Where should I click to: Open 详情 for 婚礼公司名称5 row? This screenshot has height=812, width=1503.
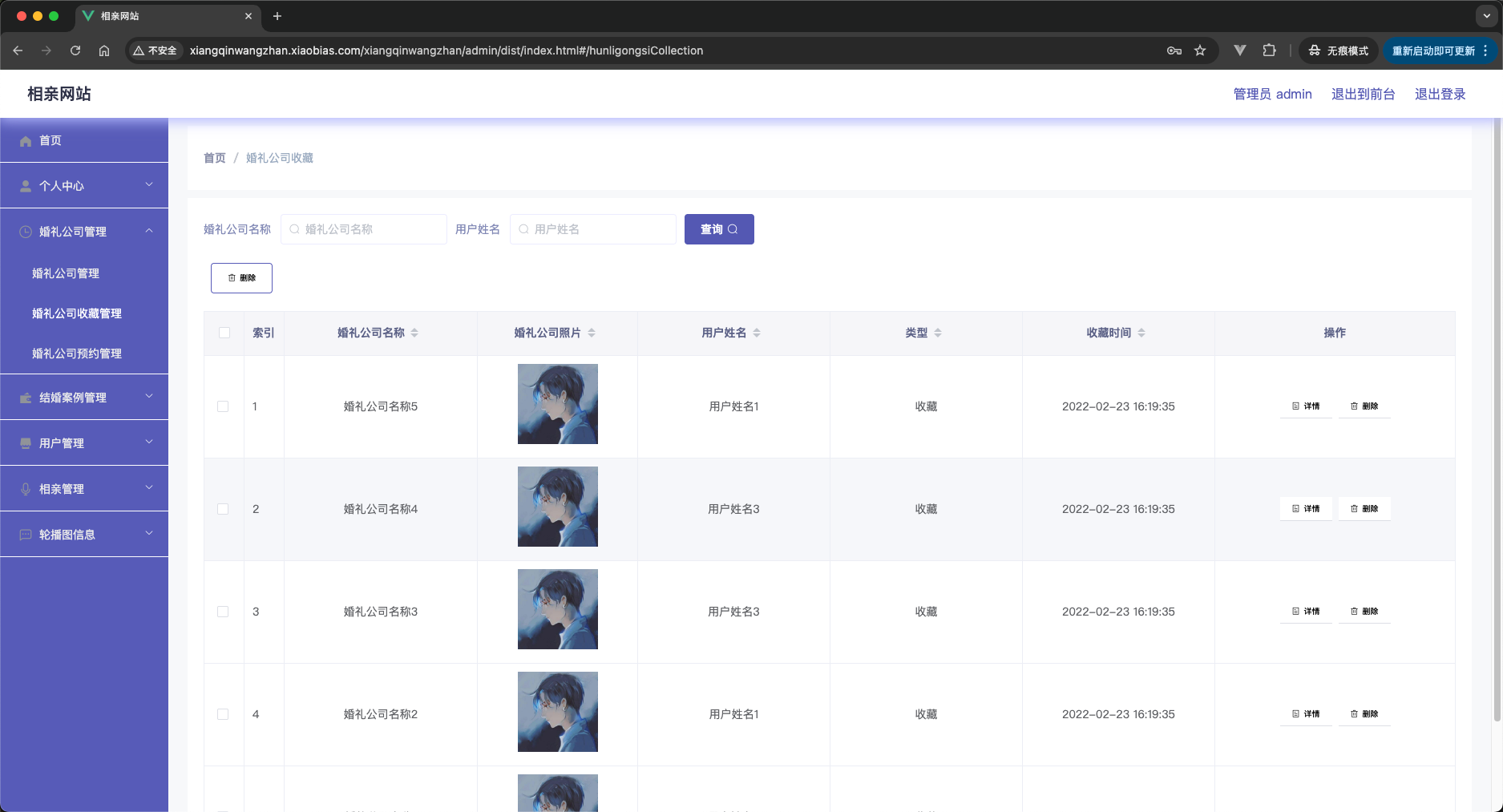pyautogui.click(x=1306, y=406)
